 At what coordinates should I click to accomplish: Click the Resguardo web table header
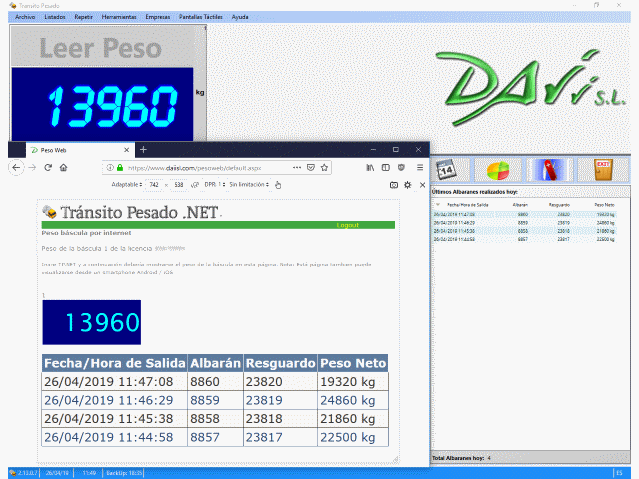coord(281,363)
